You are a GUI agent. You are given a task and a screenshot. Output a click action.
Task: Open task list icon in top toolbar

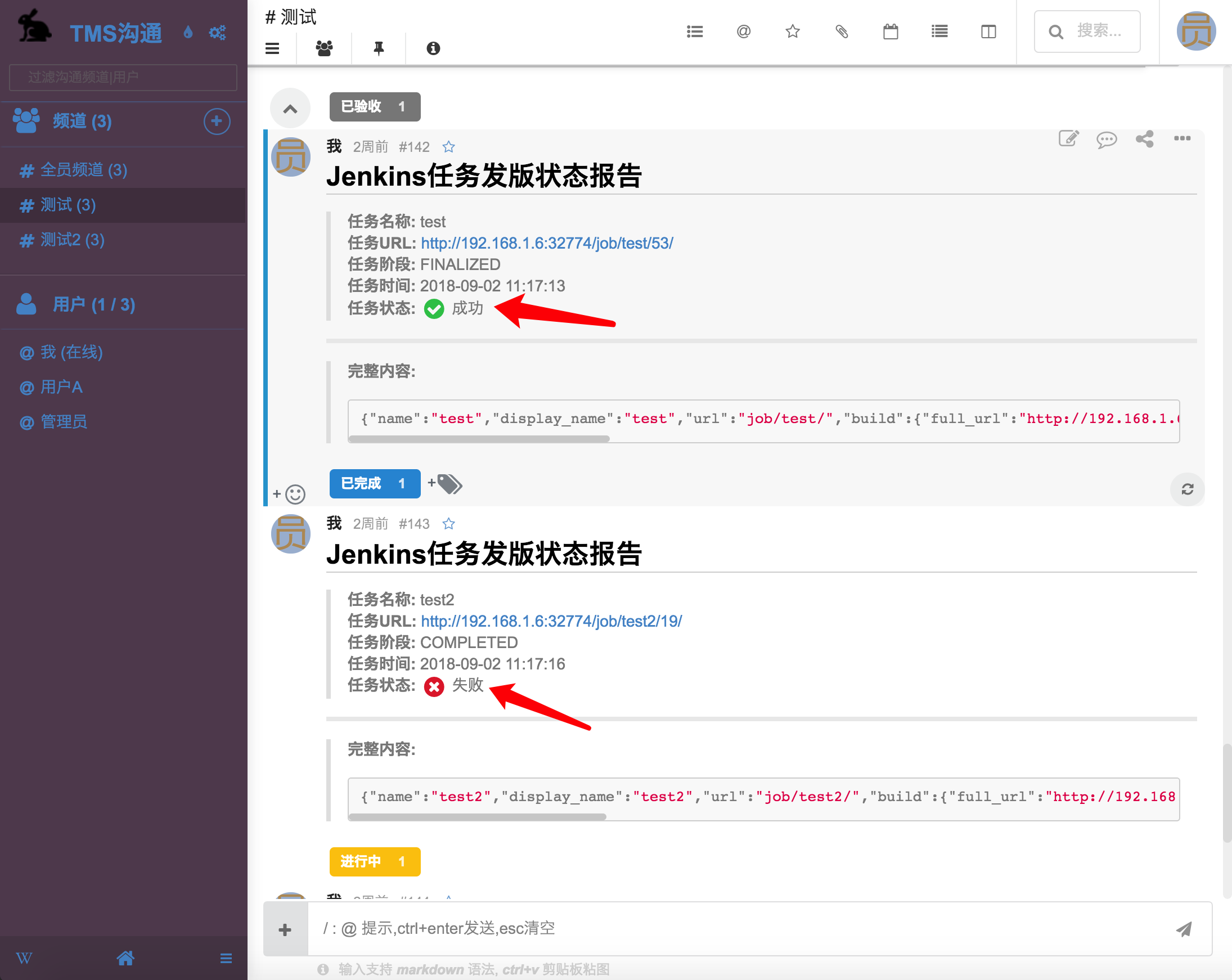(694, 32)
